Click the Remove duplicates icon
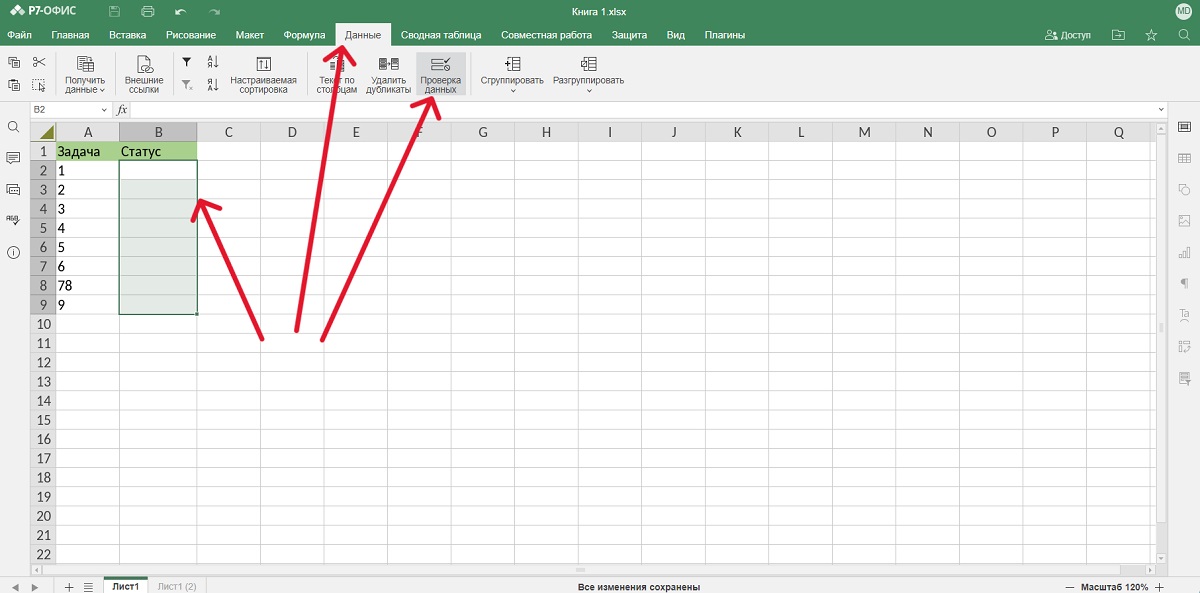Image resolution: width=1200 pixels, height=593 pixels. (x=388, y=72)
